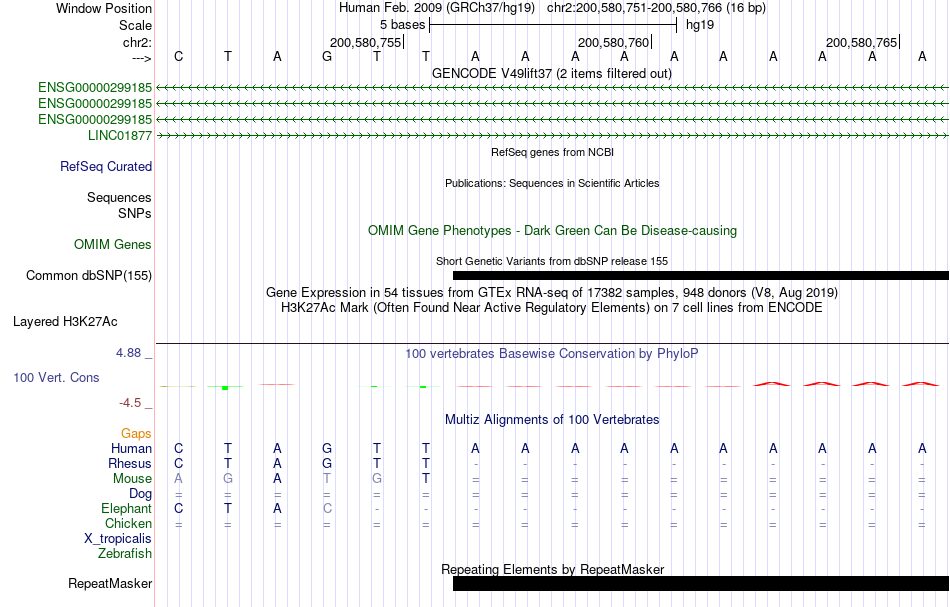The width and height of the screenshot is (950, 607).
Task: Click the 200,580,765 position marker
Action: tap(862, 42)
